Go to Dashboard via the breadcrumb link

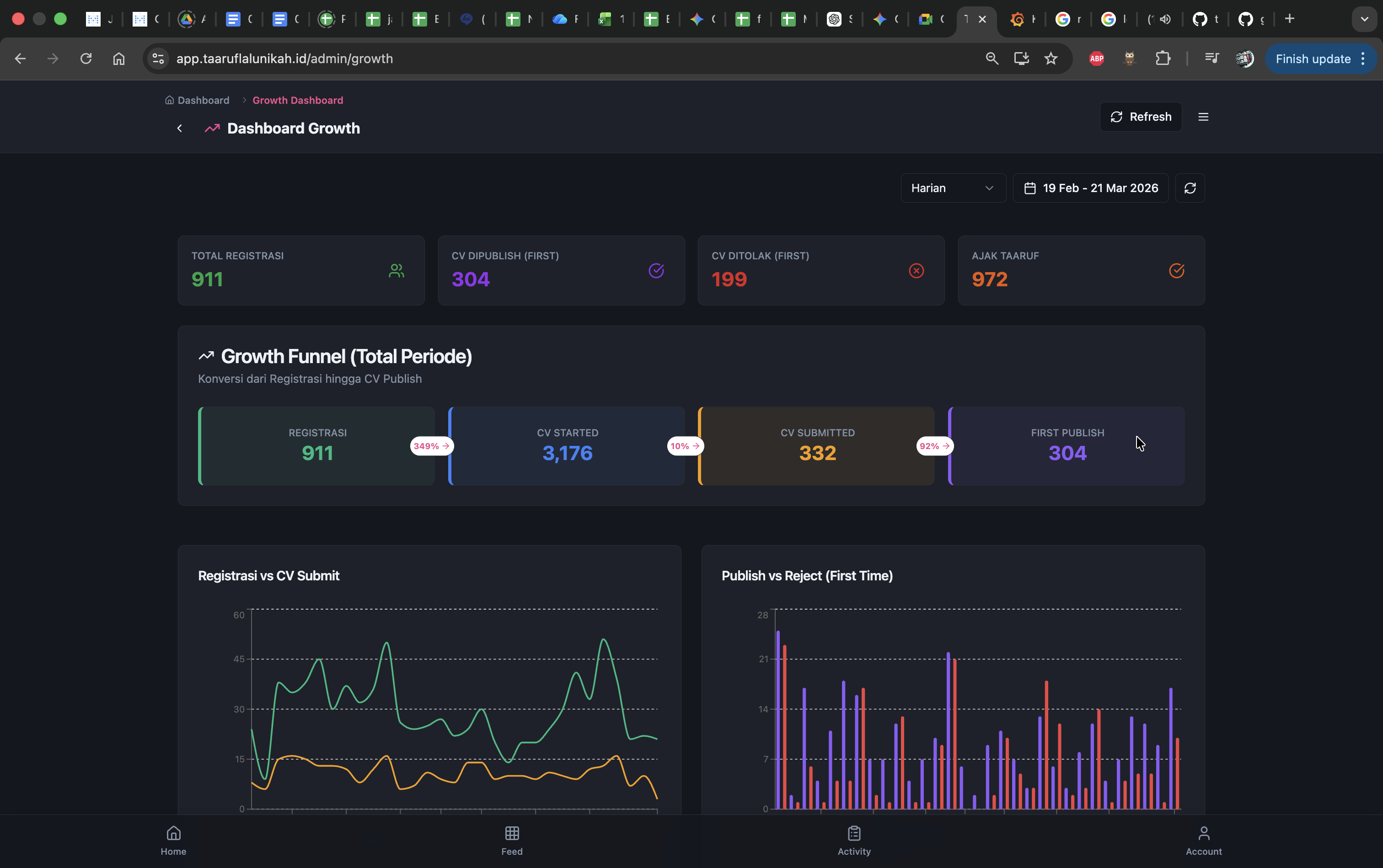(x=203, y=100)
